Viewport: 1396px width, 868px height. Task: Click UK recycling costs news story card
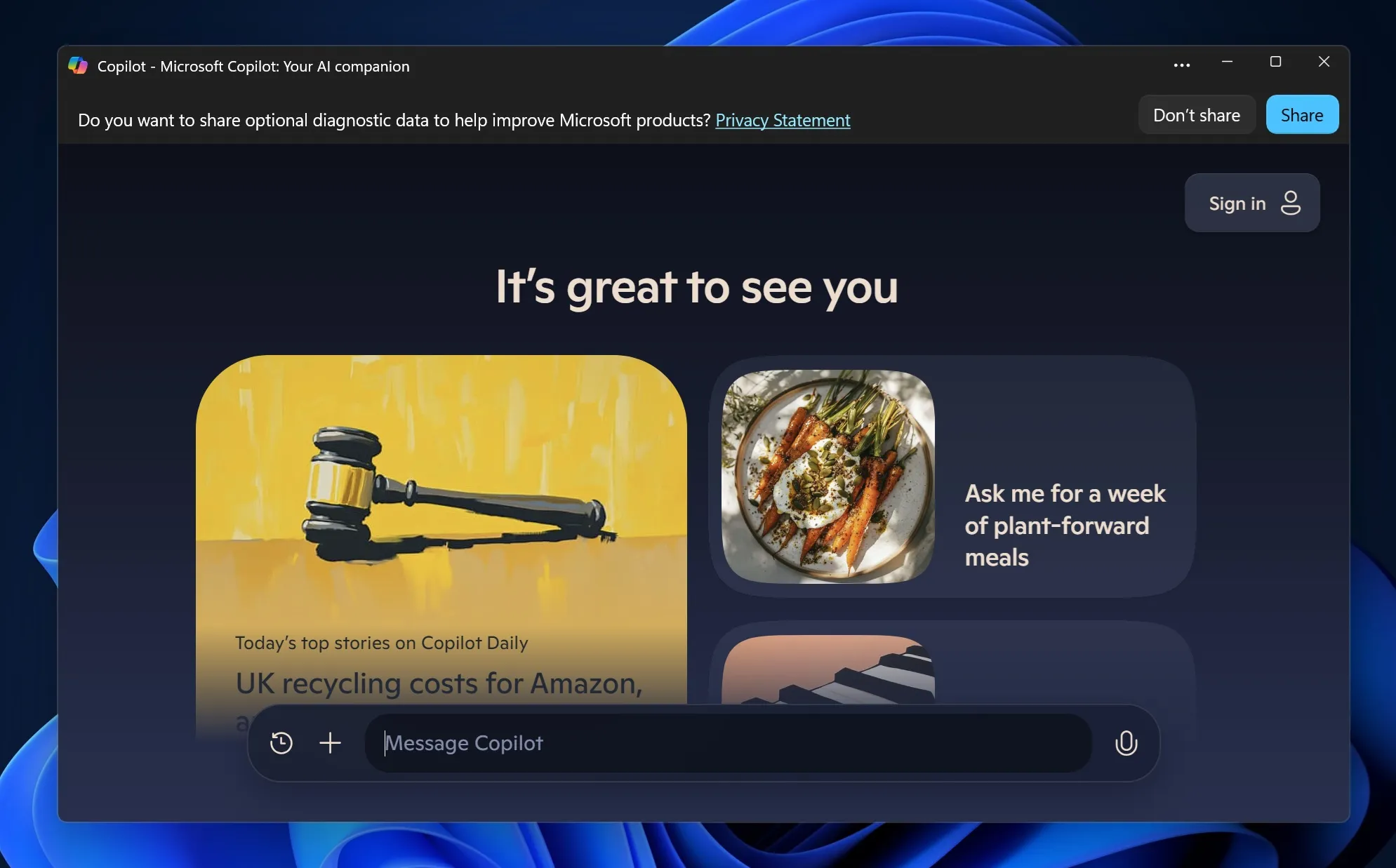point(442,683)
